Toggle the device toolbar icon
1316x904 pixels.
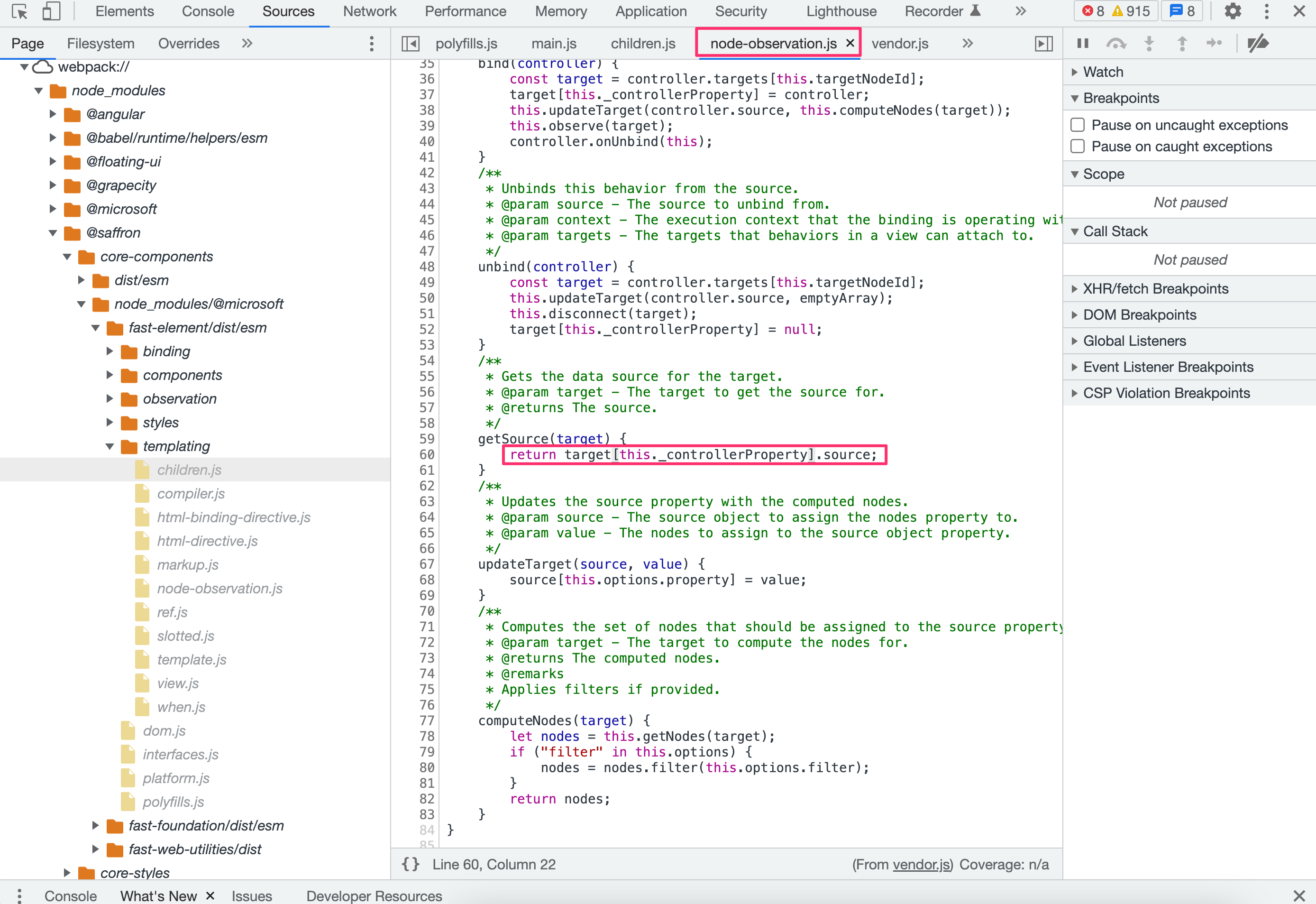point(52,11)
